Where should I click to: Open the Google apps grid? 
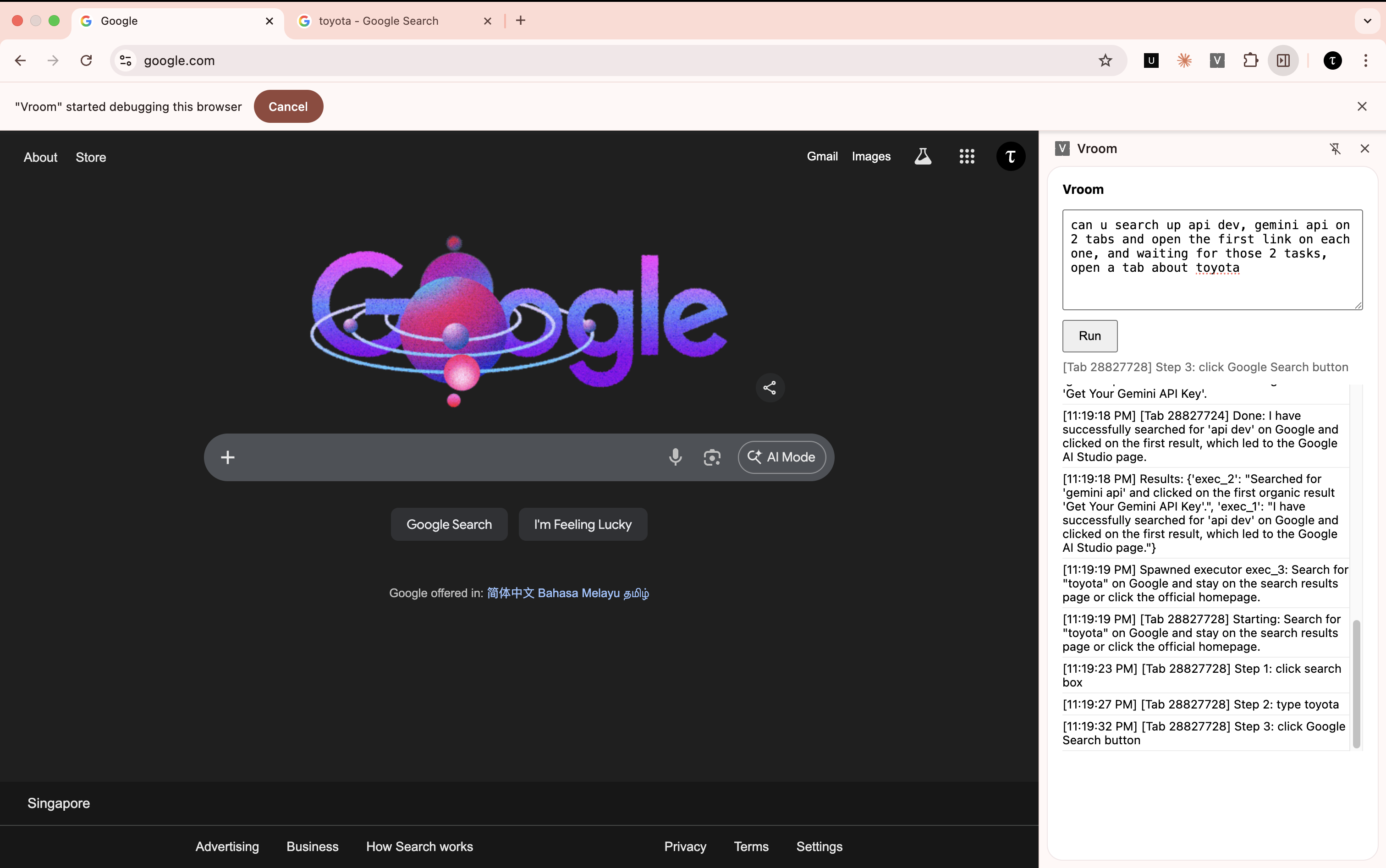tap(967, 156)
